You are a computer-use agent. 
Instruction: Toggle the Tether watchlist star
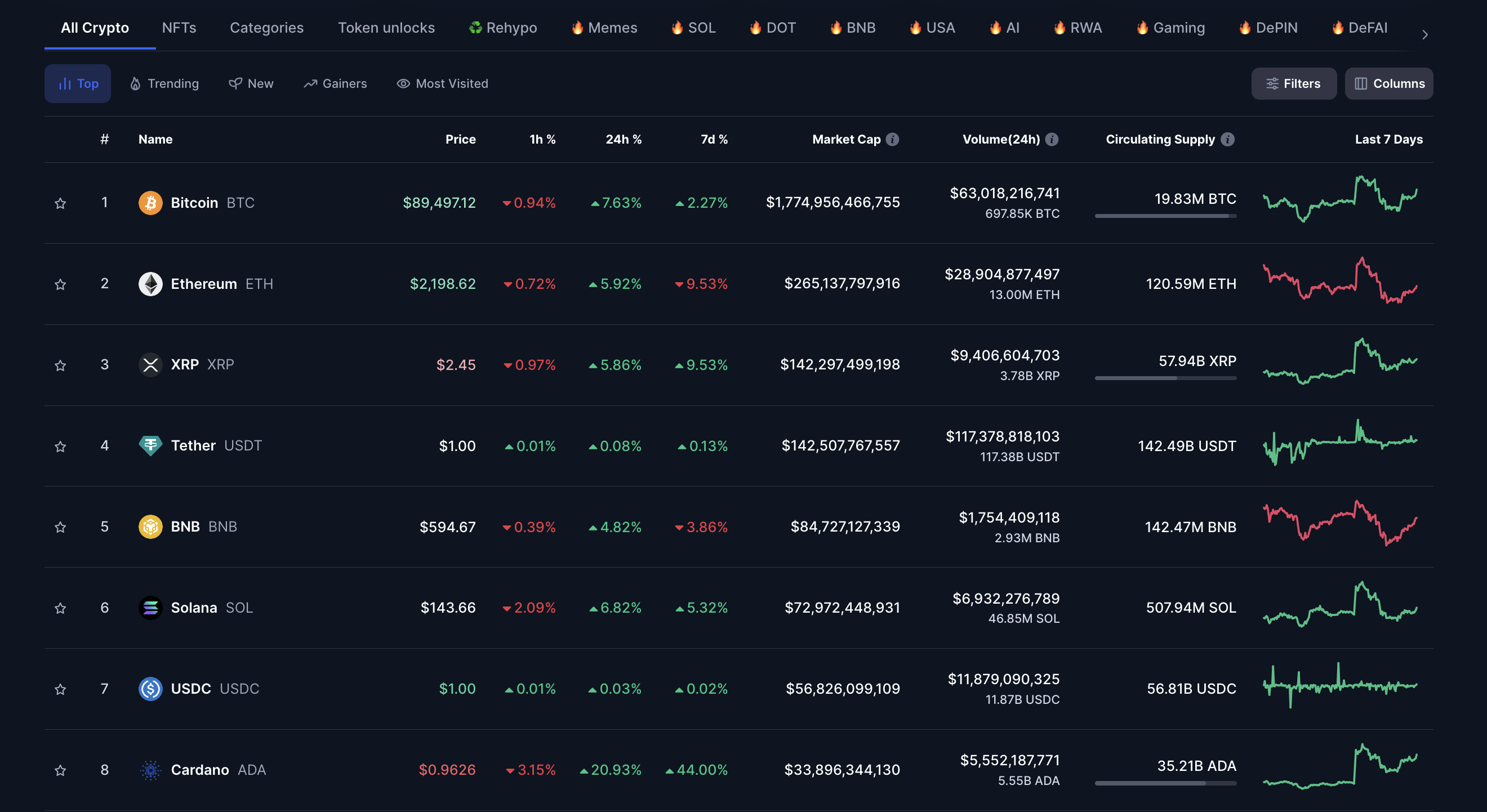click(x=60, y=446)
